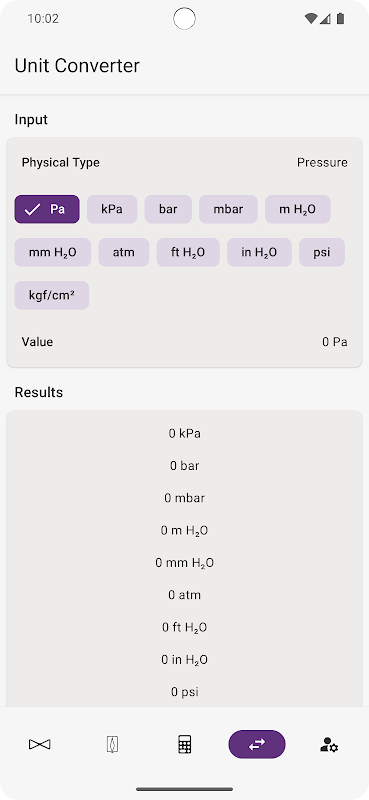
Task: Tap the battery icon in status bar
Action: click(x=340, y=19)
